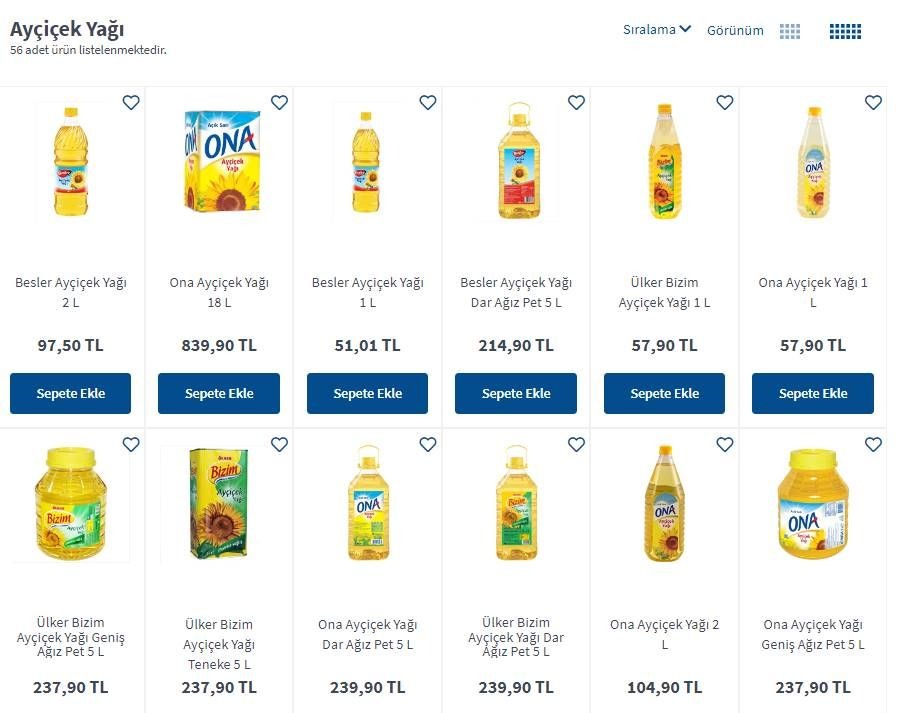
Task: Click Sepete Ekle for Ona 18 L
Action: coord(219,394)
